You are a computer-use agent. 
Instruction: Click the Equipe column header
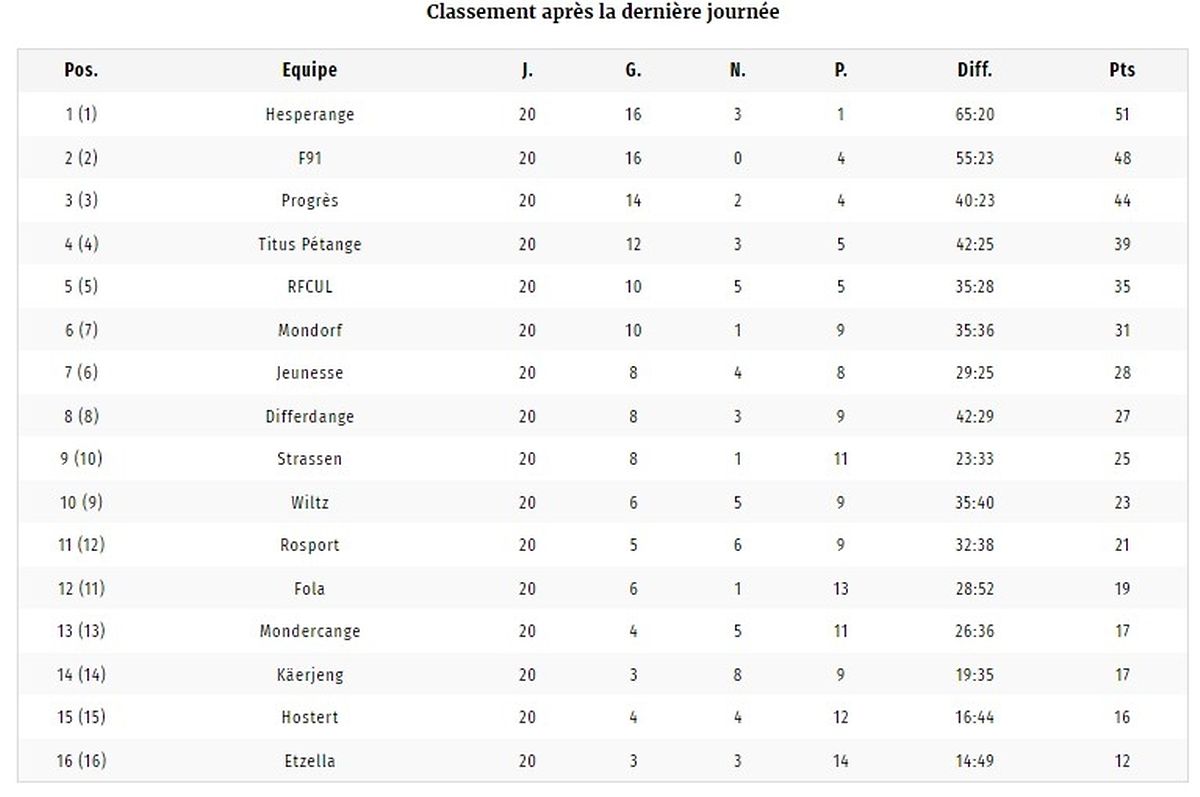pos(310,70)
